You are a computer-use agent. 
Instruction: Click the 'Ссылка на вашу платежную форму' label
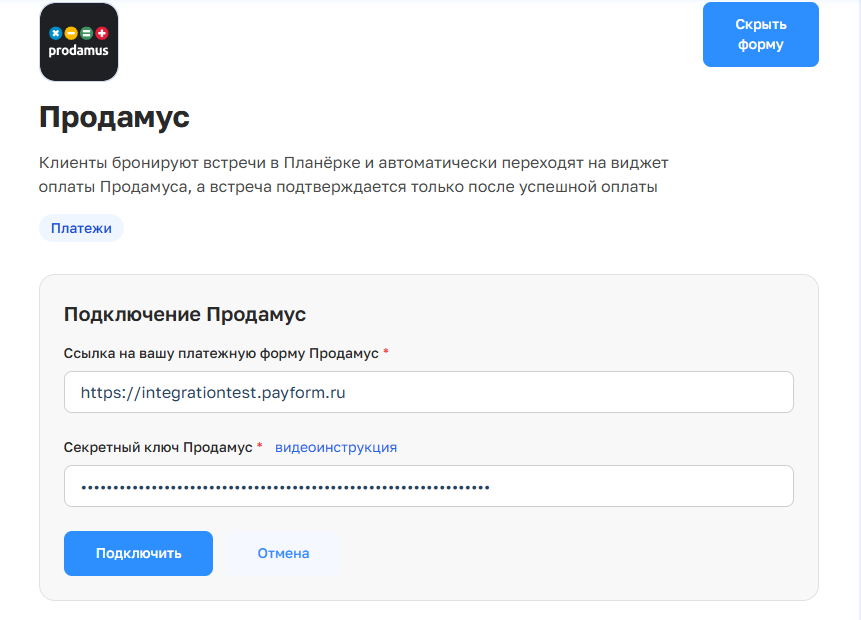[220, 354]
